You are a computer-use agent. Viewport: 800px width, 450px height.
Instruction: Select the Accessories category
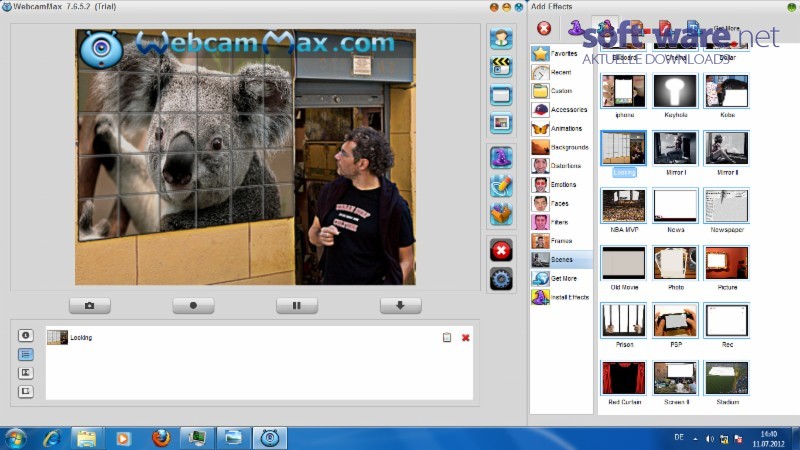(x=561, y=110)
